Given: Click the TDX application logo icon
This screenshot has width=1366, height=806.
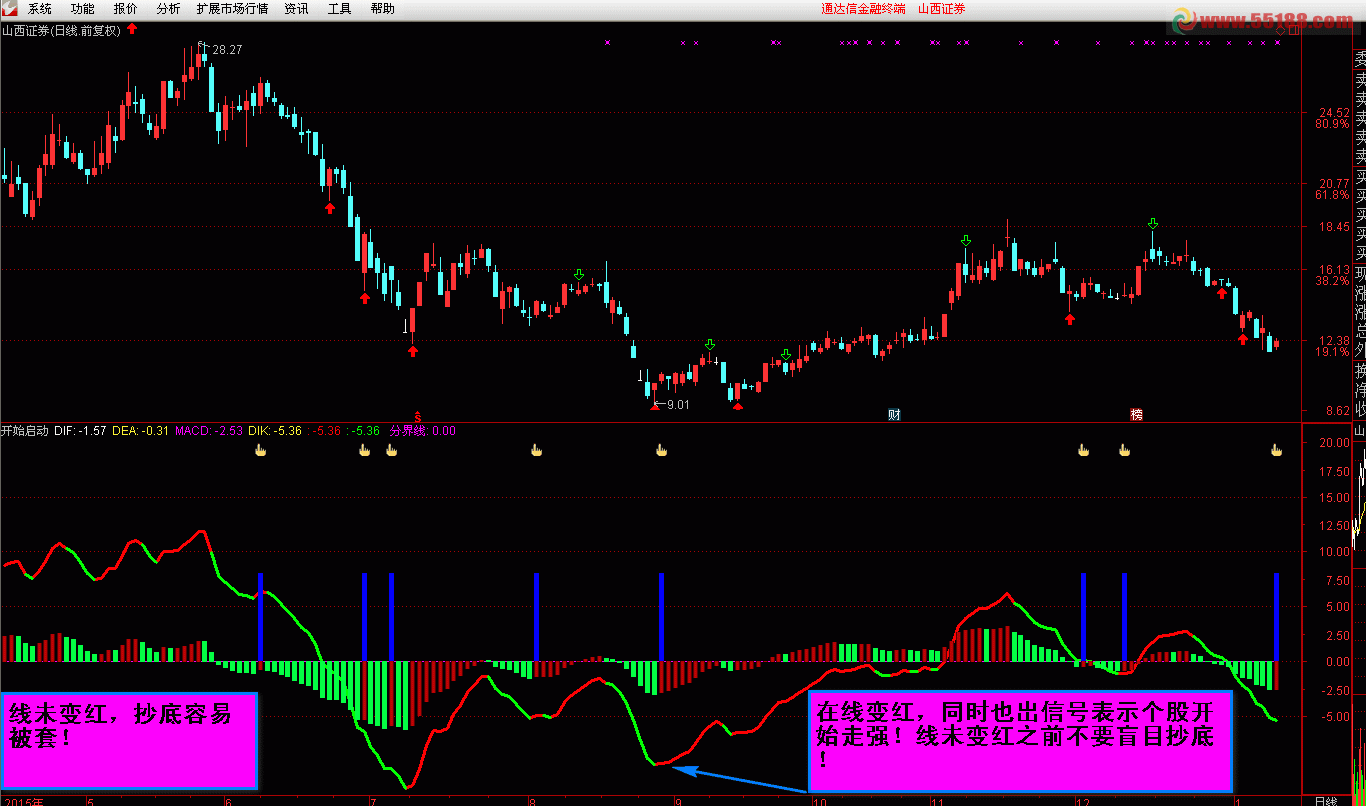Looking at the screenshot, I should (x=11, y=9).
